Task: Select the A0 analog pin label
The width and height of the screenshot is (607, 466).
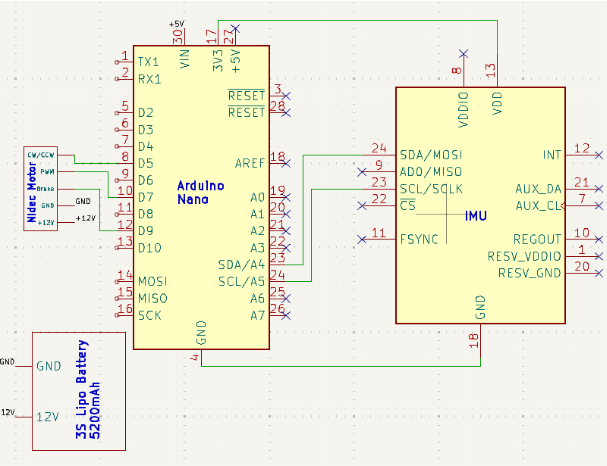Action: (x=257, y=197)
